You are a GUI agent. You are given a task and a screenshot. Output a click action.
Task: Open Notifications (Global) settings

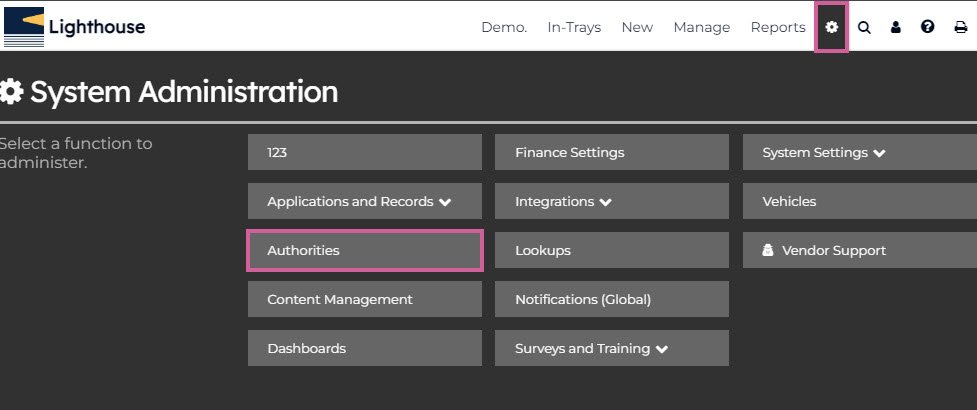[x=611, y=299]
